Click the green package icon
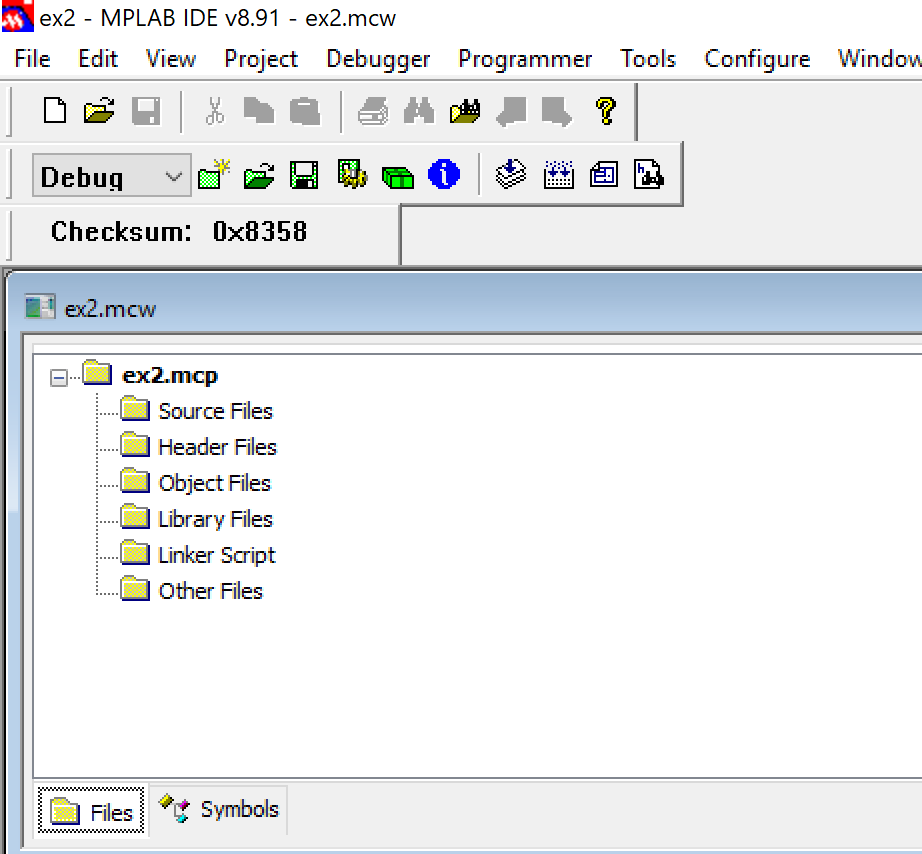Viewport: 922px width, 854px height. point(398,176)
